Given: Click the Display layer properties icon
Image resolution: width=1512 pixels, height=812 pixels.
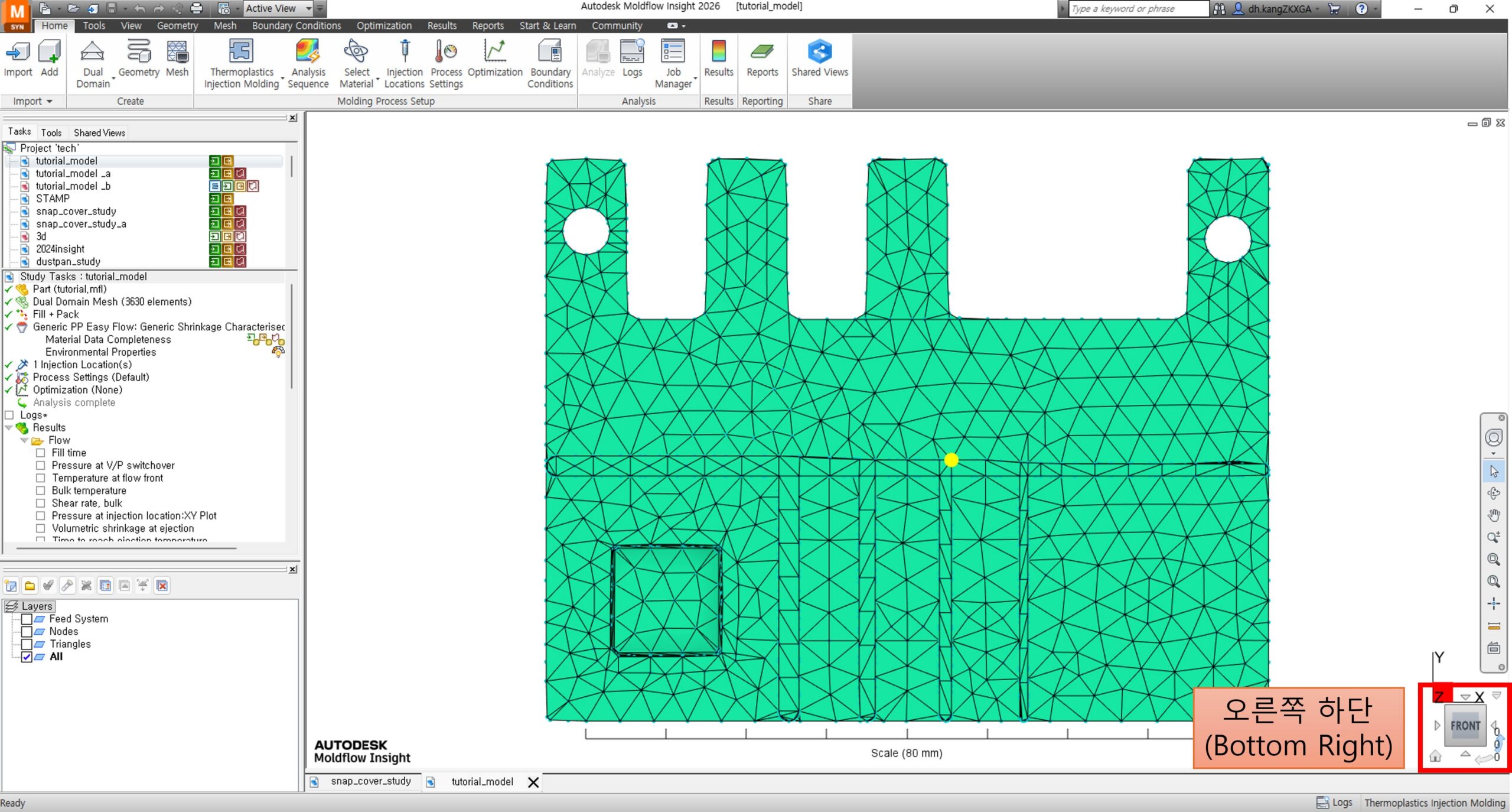Looking at the screenshot, I should pos(105,586).
